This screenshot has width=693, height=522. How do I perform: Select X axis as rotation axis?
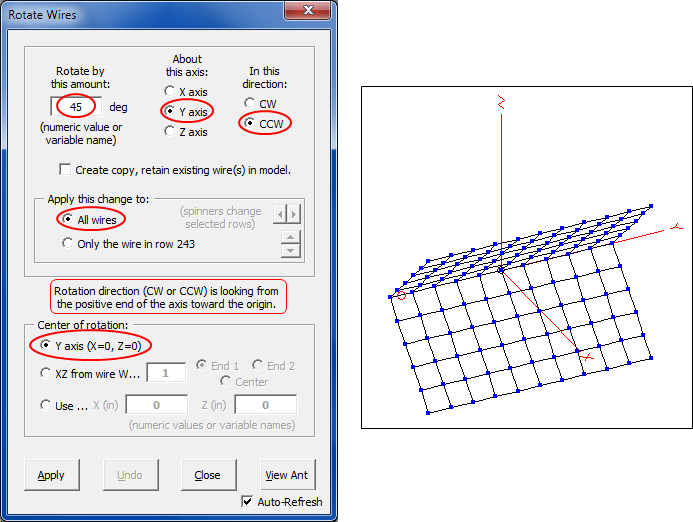click(x=170, y=91)
